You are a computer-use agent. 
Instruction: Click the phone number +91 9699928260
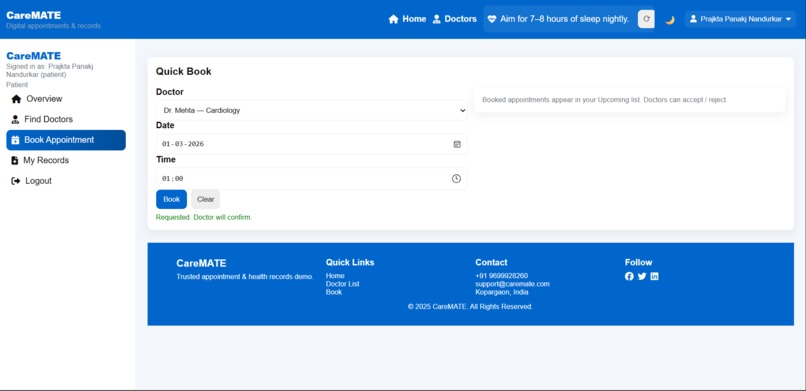click(501, 276)
